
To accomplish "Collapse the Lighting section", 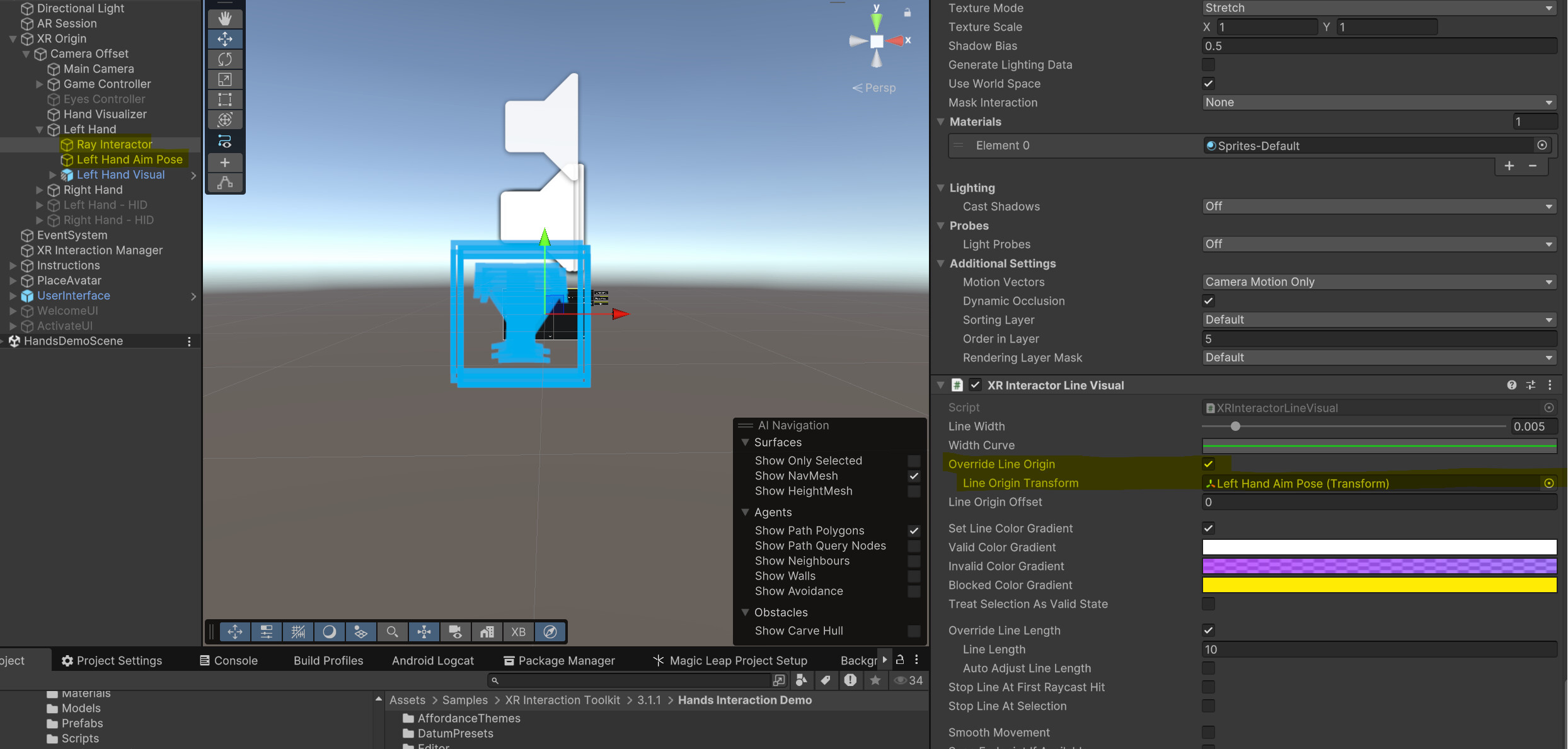I will coord(941,188).
